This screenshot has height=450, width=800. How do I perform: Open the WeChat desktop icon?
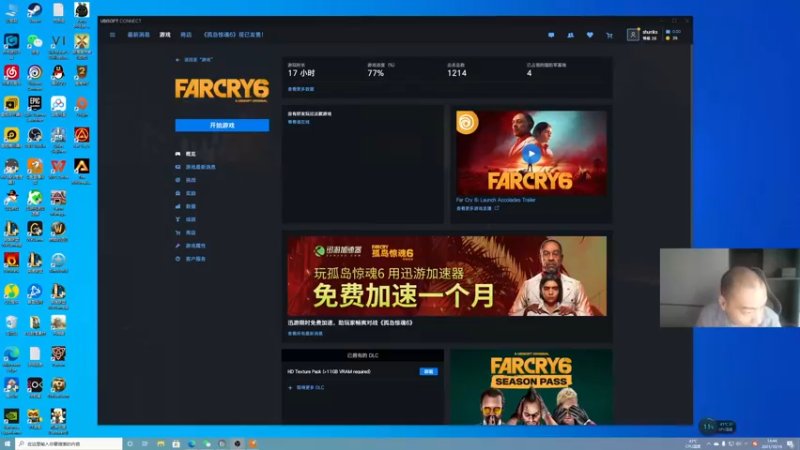35,44
